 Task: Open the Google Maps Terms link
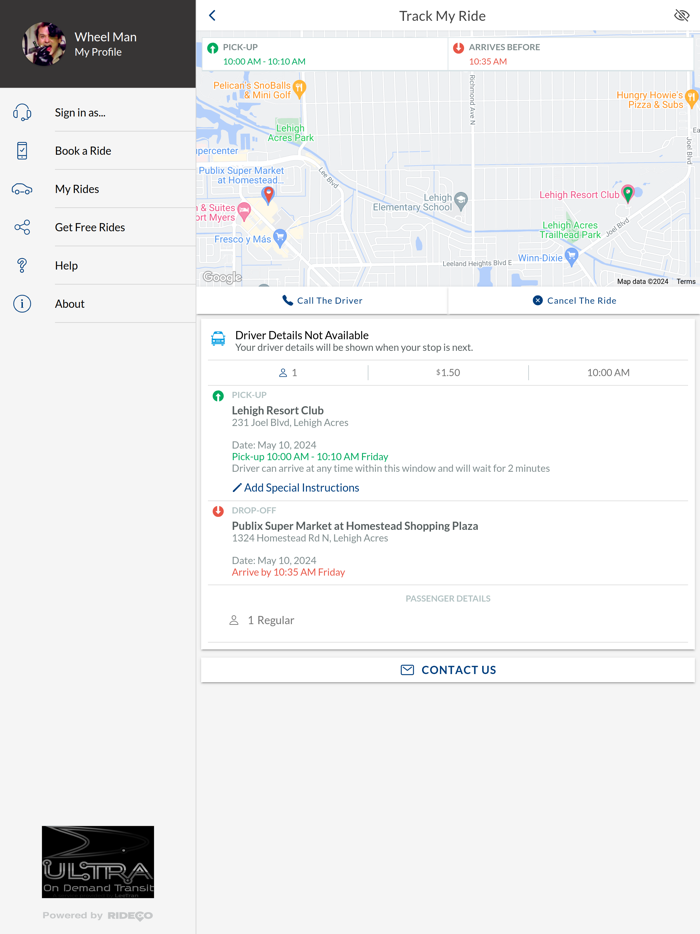click(x=686, y=282)
